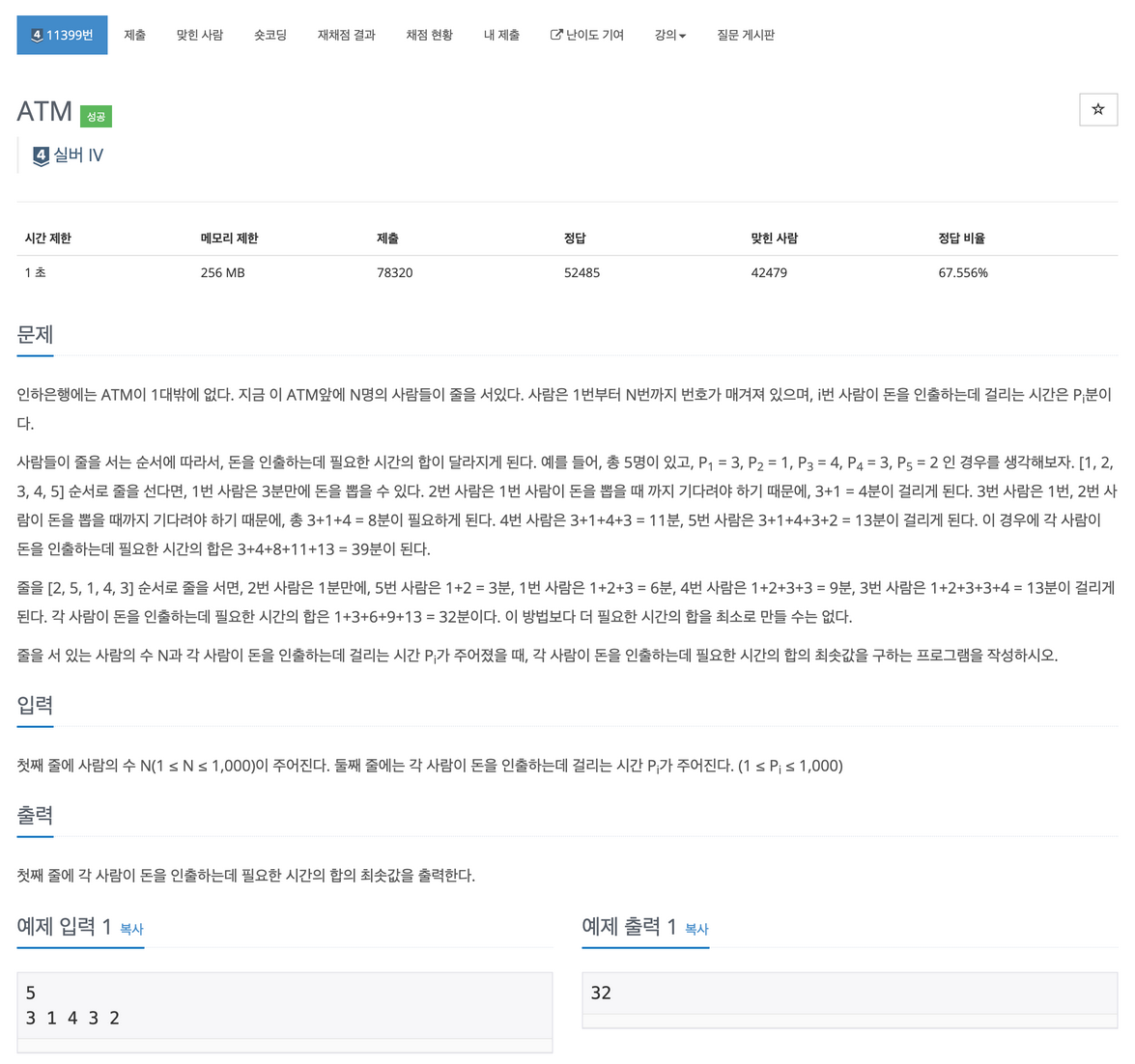Click the 예제 출력 1 heading
Viewport: 1135px width, 1064px height.
pos(629,927)
